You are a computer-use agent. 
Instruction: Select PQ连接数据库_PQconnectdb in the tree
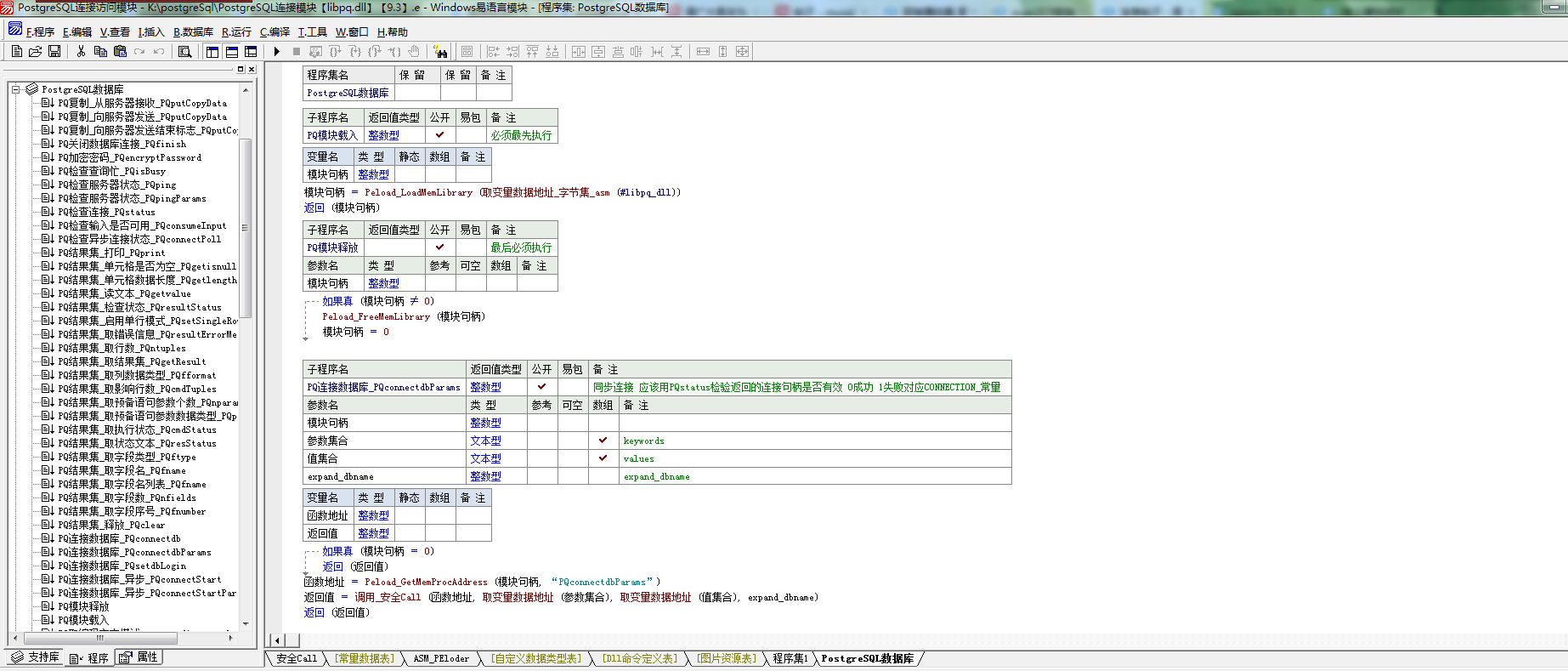pyautogui.click(x=119, y=538)
